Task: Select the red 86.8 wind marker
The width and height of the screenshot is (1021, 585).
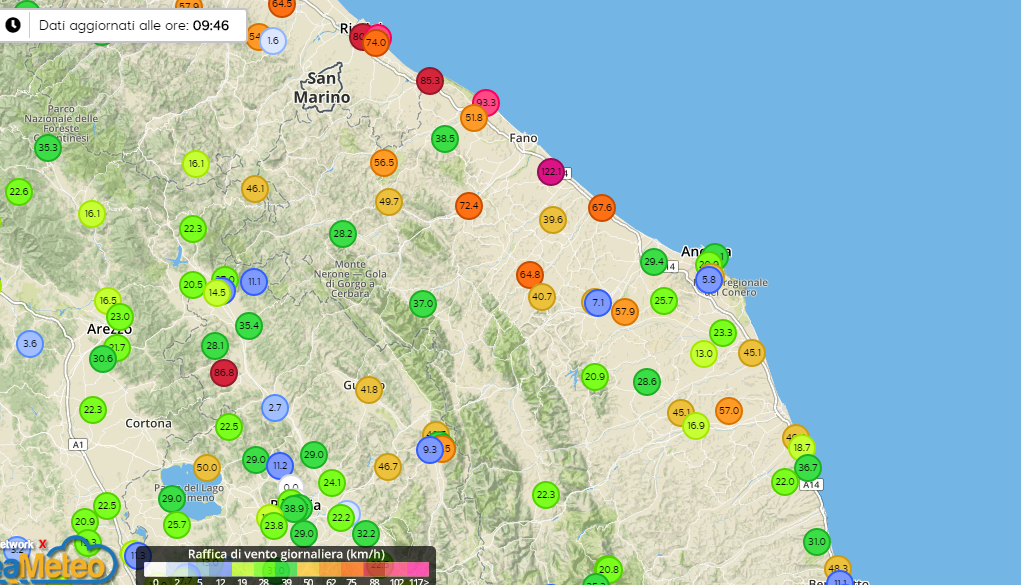Action: [x=224, y=372]
